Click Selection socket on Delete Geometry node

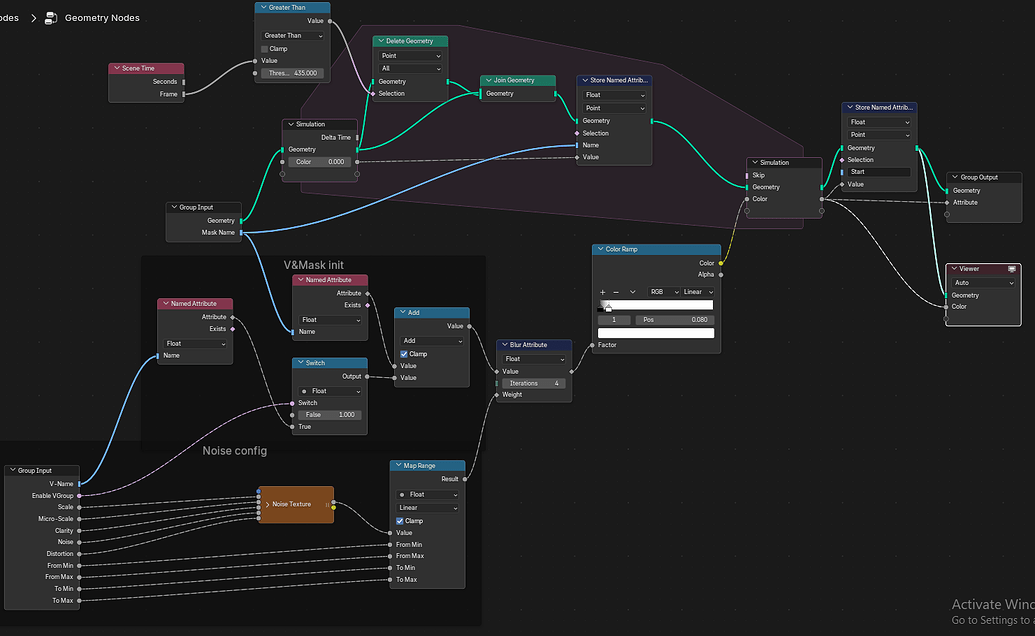coord(373,94)
